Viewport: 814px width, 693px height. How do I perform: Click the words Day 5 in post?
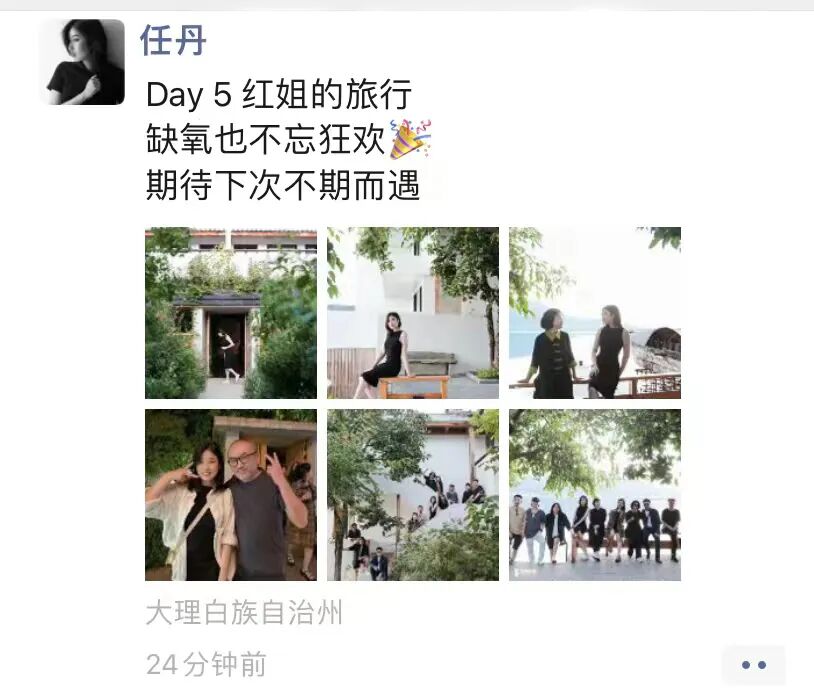coord(189,95)
